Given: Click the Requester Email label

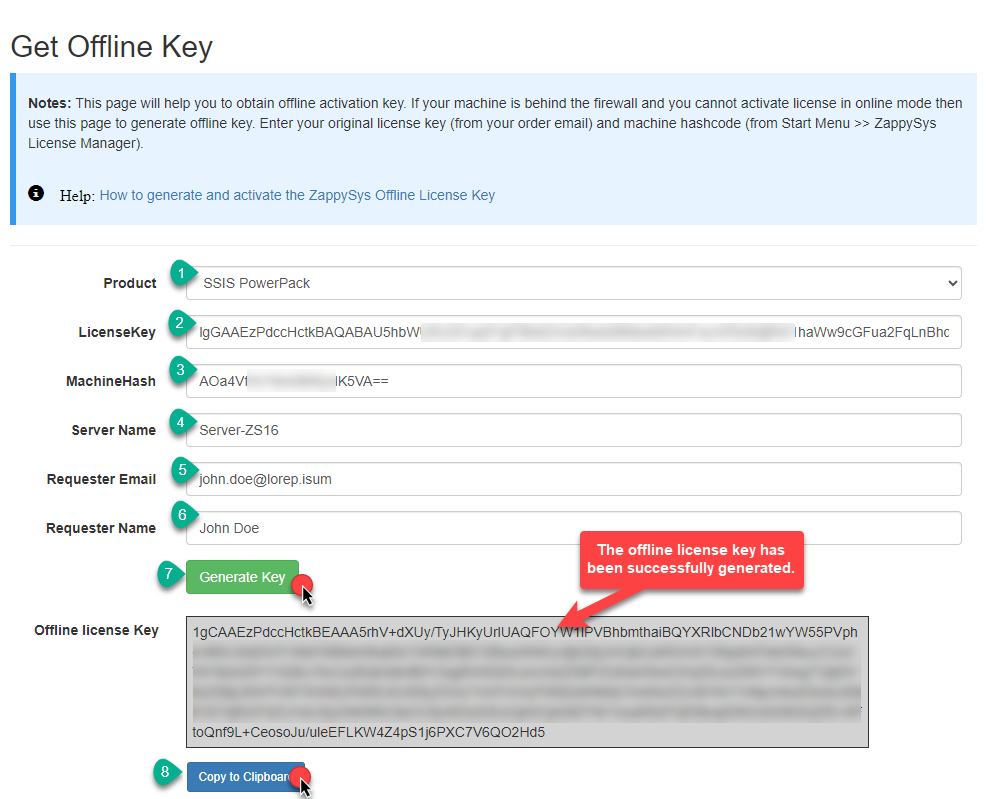Looking at the screenshot, I should click(x=101, y=480).
